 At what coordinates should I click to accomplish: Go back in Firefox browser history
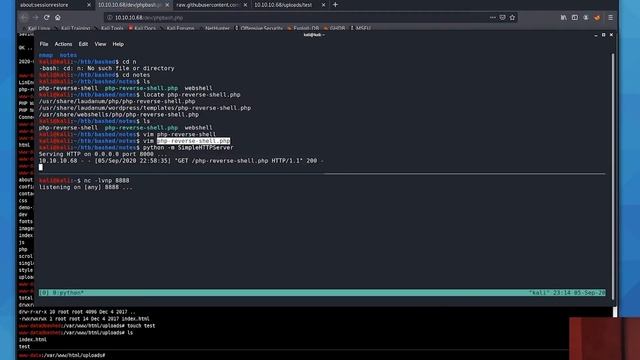24,18
